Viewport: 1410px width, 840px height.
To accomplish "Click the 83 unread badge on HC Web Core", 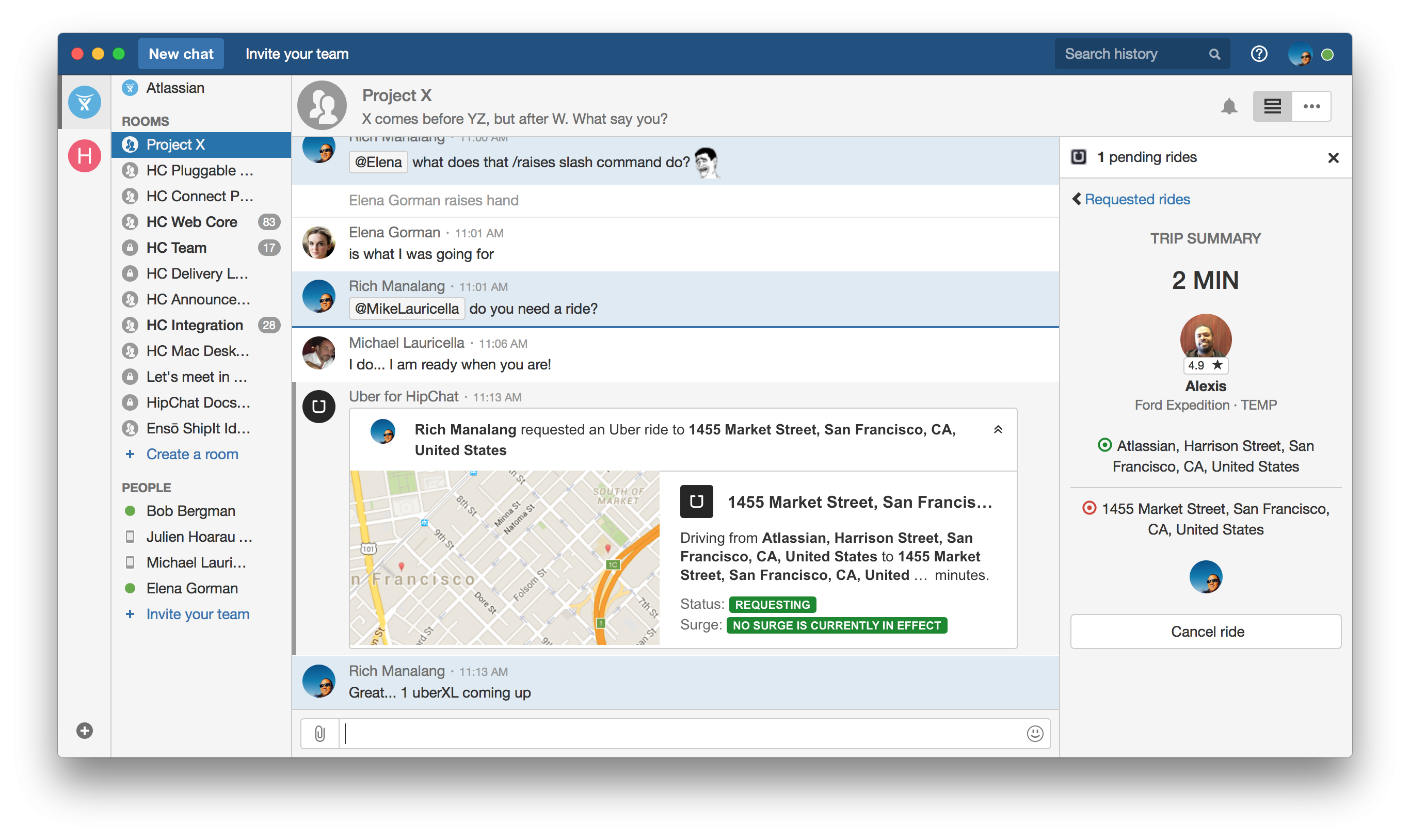I will point(269,222).
